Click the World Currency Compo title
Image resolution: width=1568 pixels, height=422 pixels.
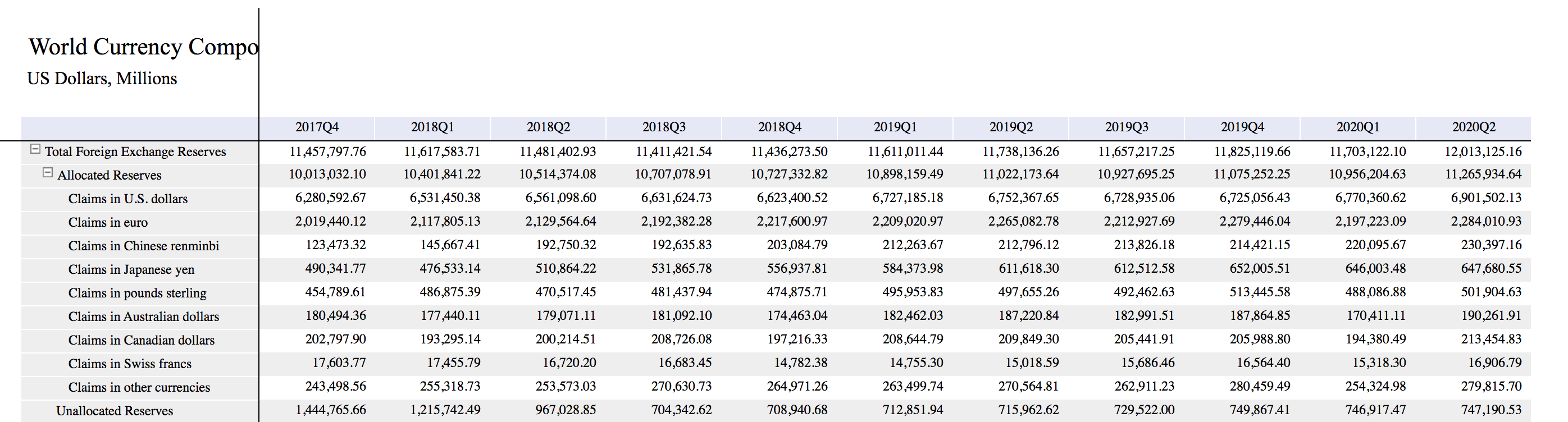(144, 47)
